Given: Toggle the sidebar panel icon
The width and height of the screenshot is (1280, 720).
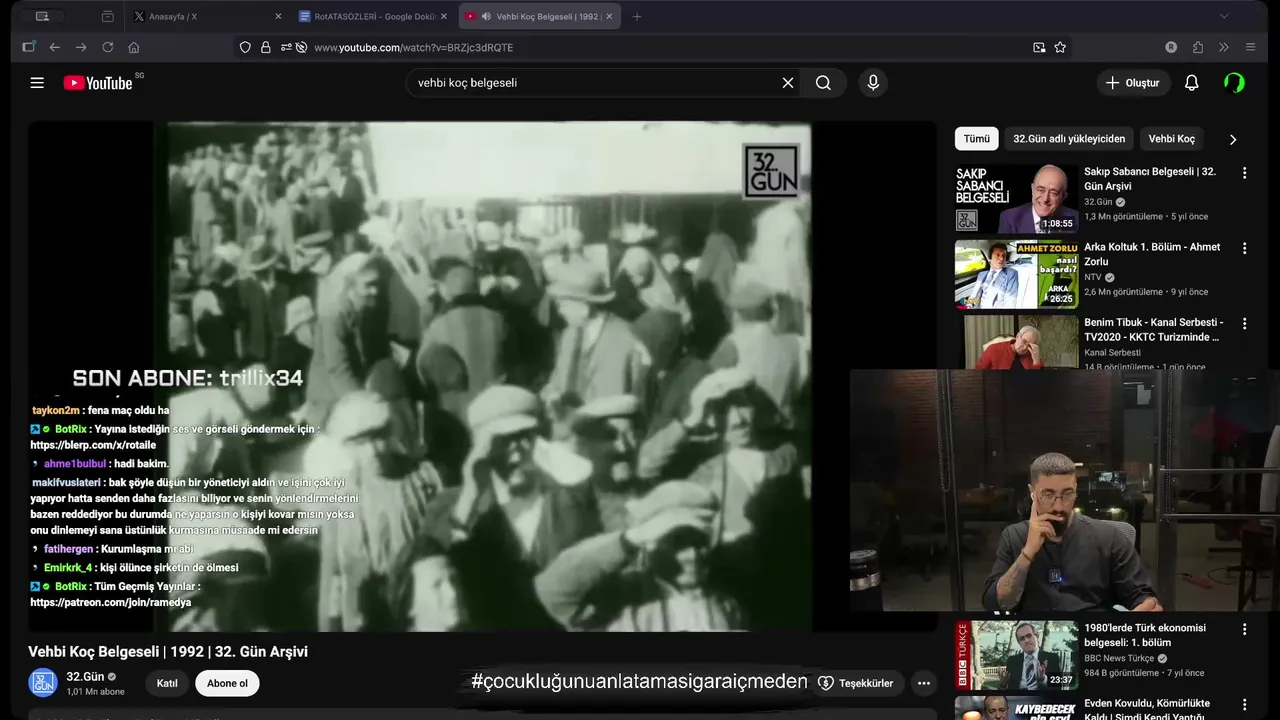Looking at the screenshot, I should point(28,47).
